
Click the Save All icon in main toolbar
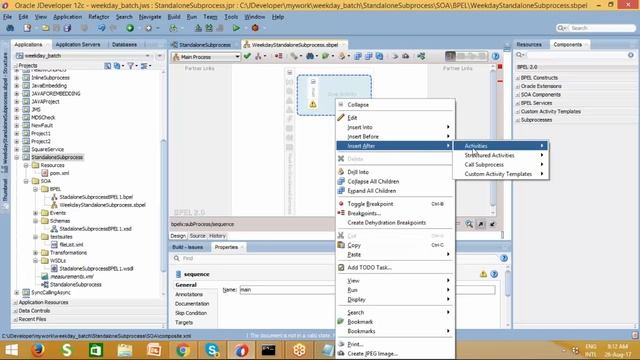coord(67,28)
